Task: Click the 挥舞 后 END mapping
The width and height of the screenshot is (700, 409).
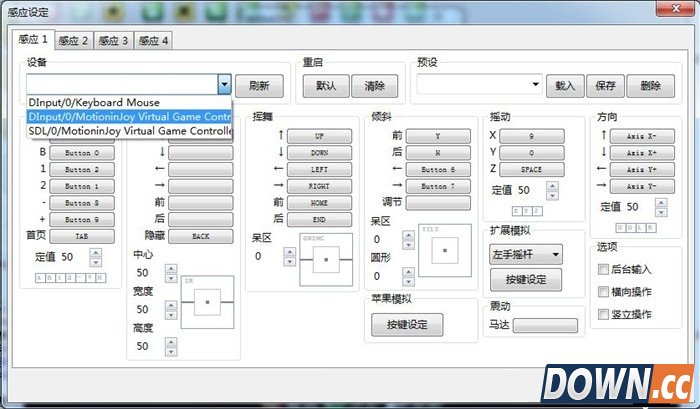Action: pos(319,220)
